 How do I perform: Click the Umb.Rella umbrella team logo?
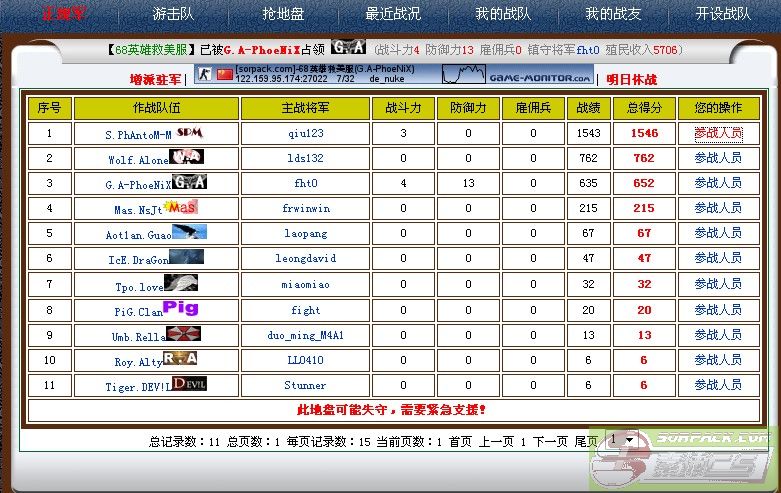[x=183, y=334]
